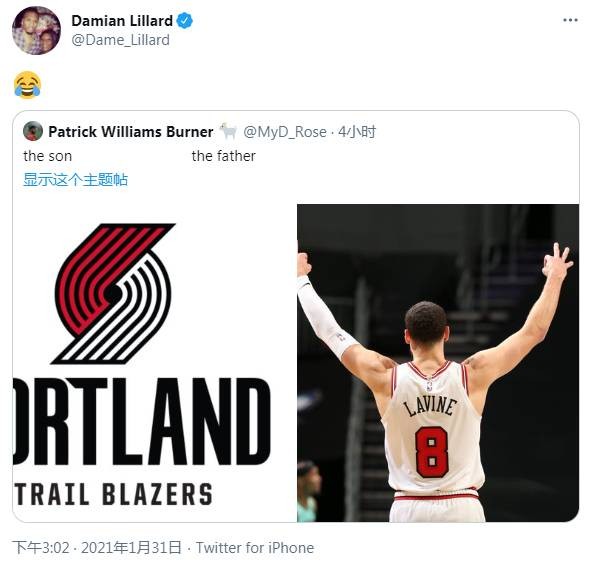This screenshot has height=562, width=590.
Task: Click the goat emoji beside Burner
Action: pos(228,131)
